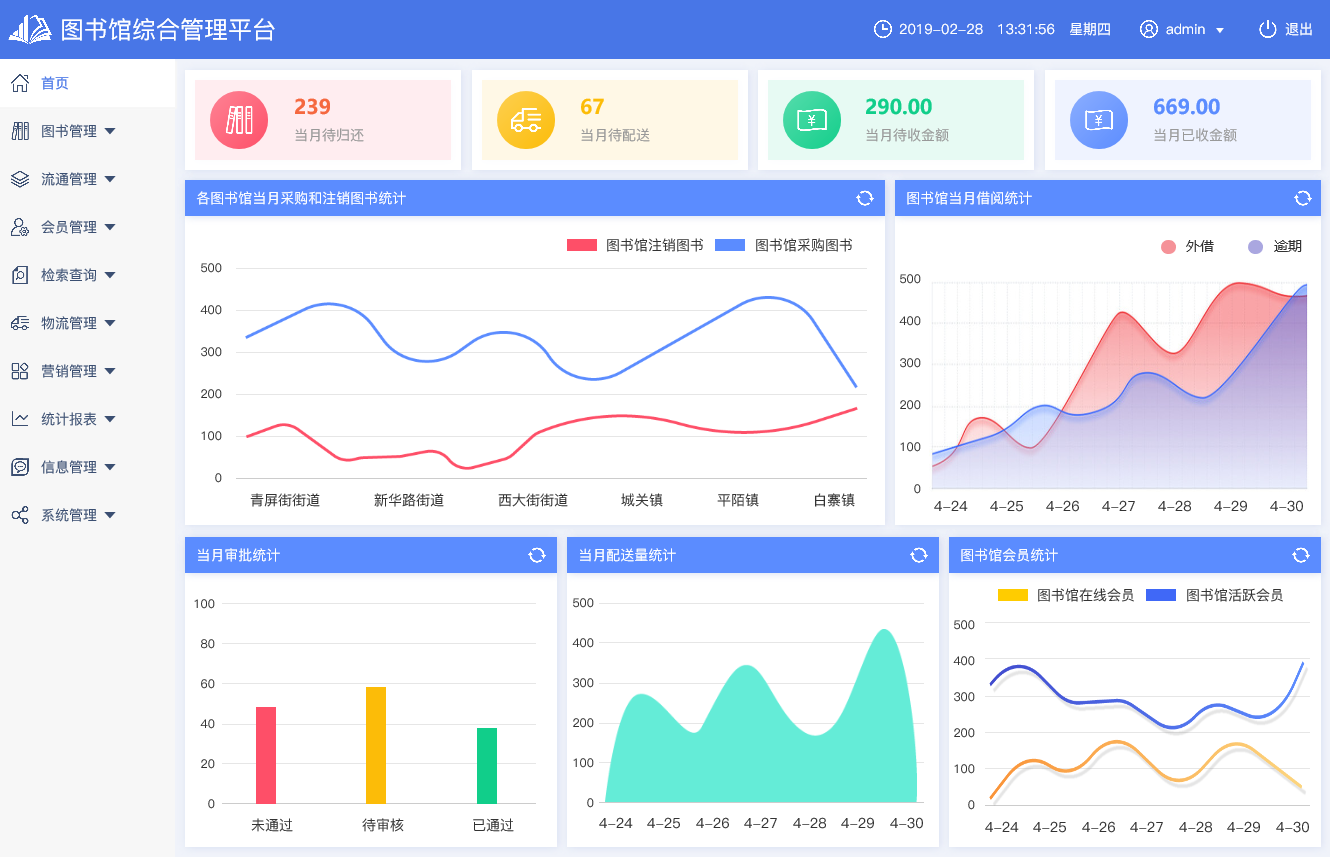
Task: Refresh the 图书馆当月借阅统计 chart
Action: 1302,198
